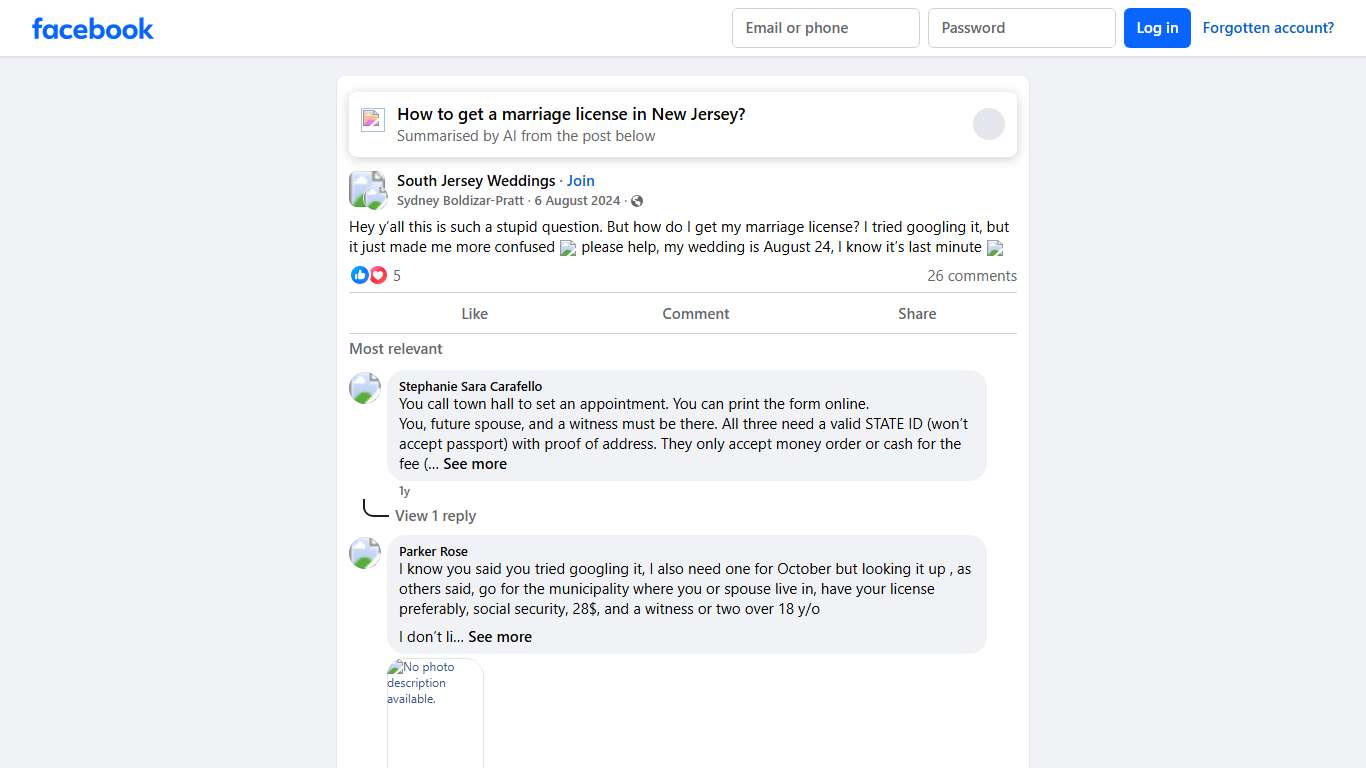Viewport: 1366px width, 768px height.
Task: Click the Email or phone field
Action: 825,28
